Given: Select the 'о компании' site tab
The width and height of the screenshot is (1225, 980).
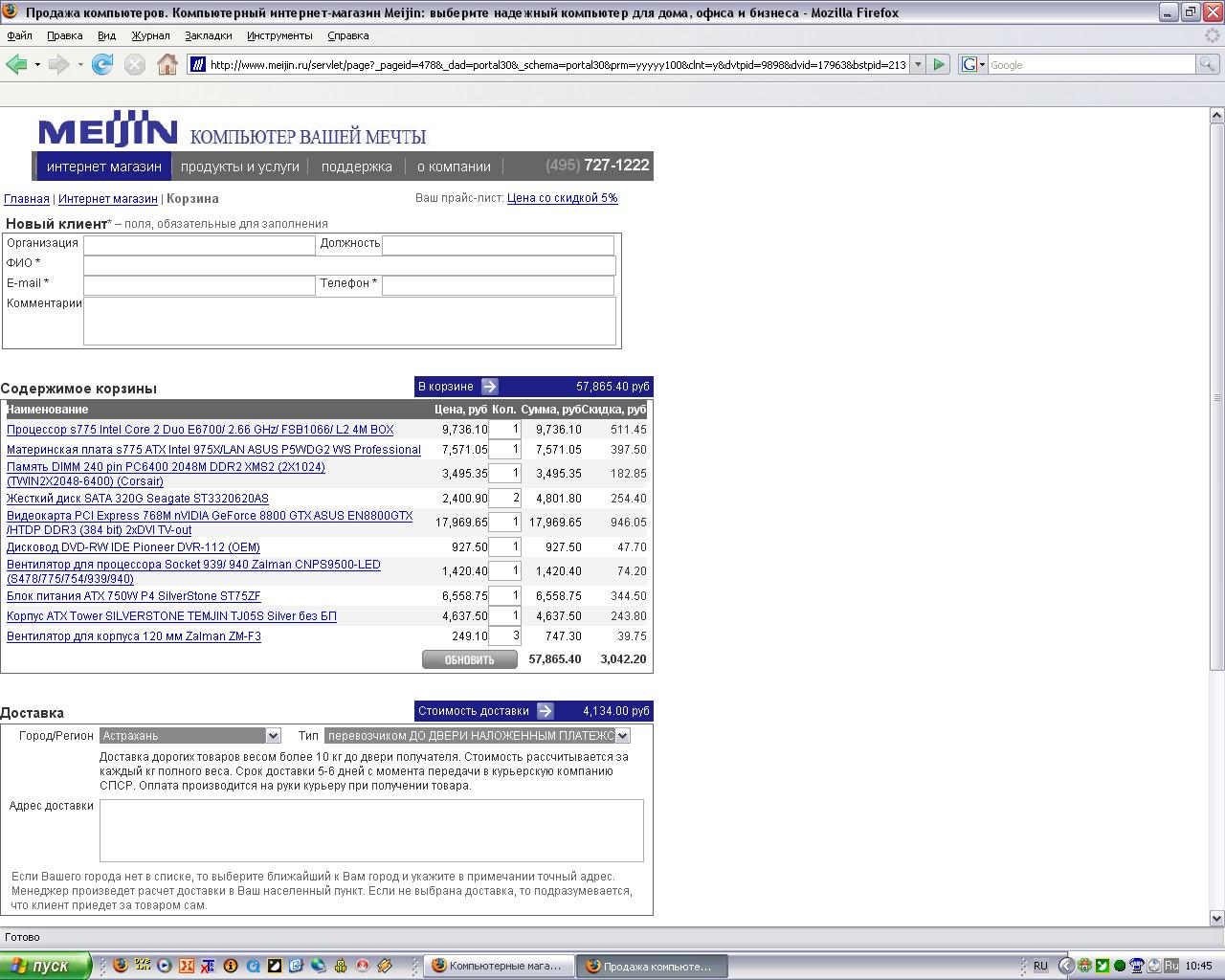Looking at the screenshot, I should pyautogui.click(x=454, y=167).
